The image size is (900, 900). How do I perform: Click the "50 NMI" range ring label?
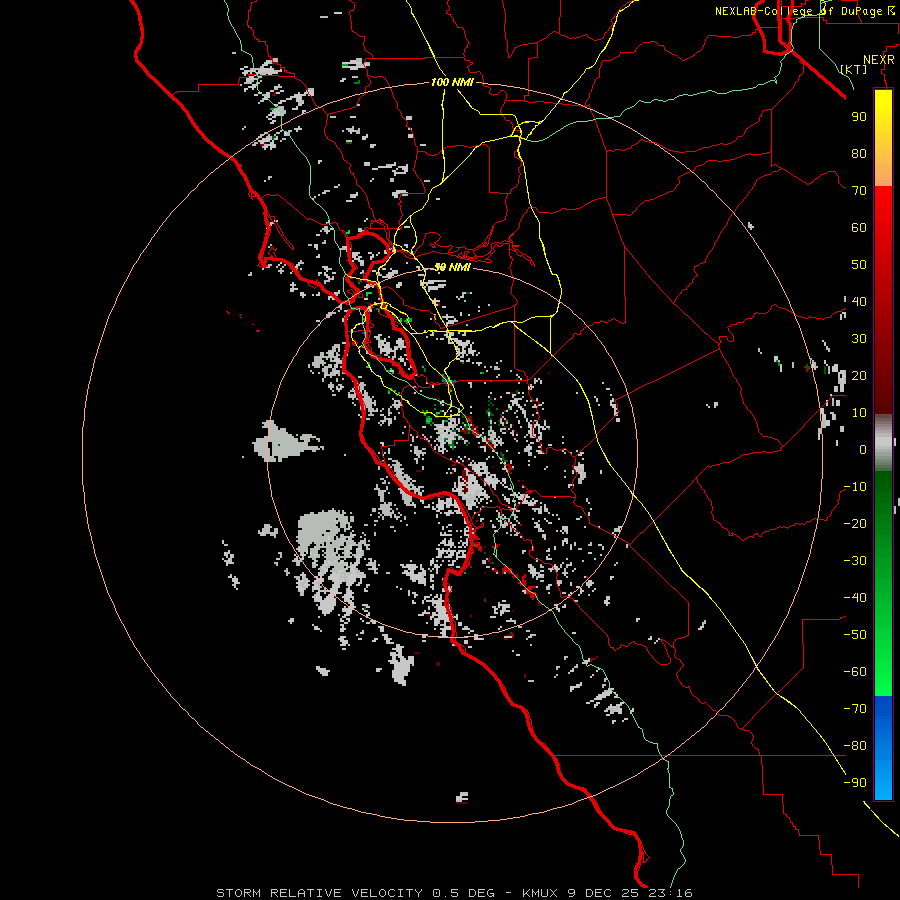click(452, 267)
